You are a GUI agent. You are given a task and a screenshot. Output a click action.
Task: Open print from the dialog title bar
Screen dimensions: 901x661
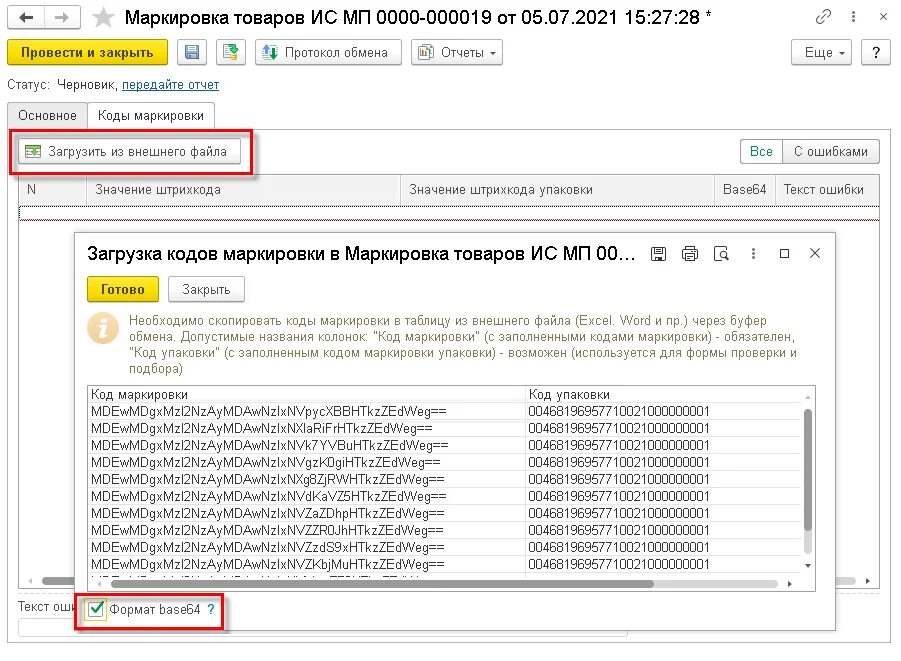(690, 254)
